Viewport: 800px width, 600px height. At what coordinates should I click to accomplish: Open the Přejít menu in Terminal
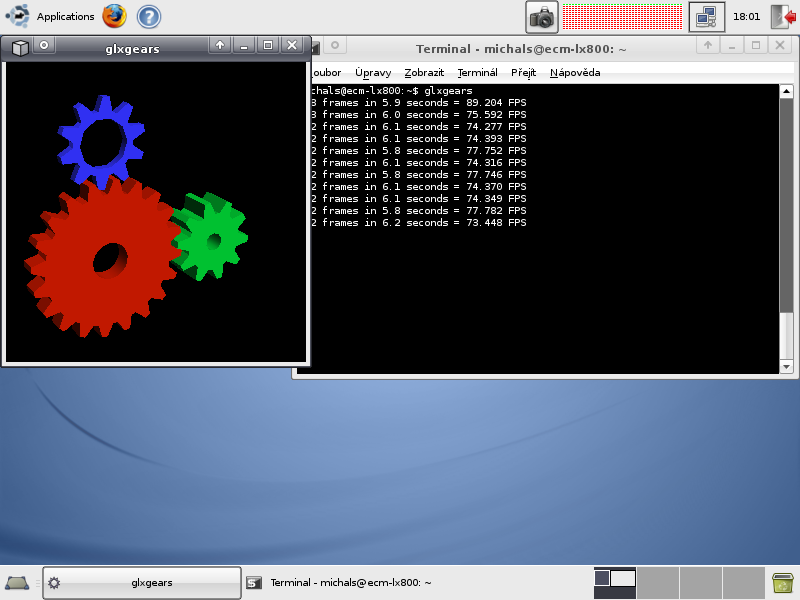(523, 72)
